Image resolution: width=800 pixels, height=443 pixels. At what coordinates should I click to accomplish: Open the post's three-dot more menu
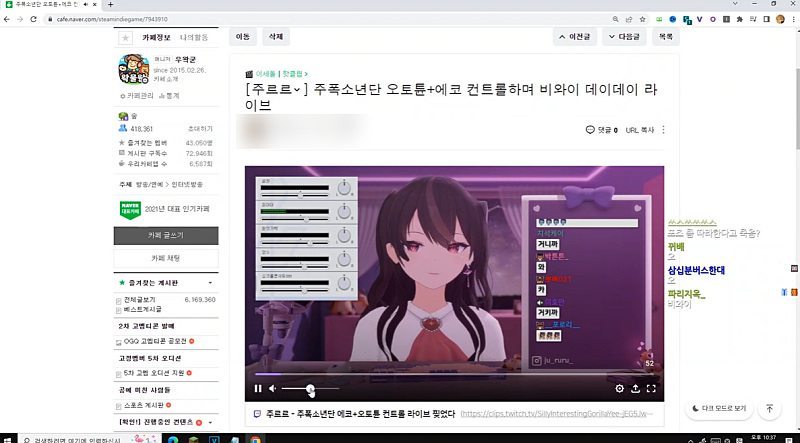(x=663, y=130)
